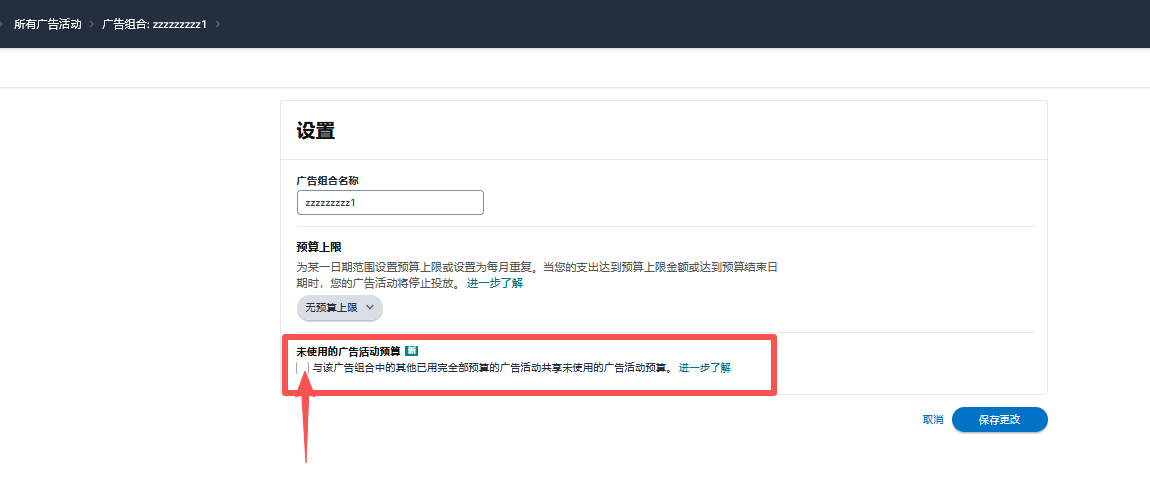This screenshot has width=1150, height=499.
Task: Click the chevron after 所有广告活动 breadcrumb
Action: [91, 23]
